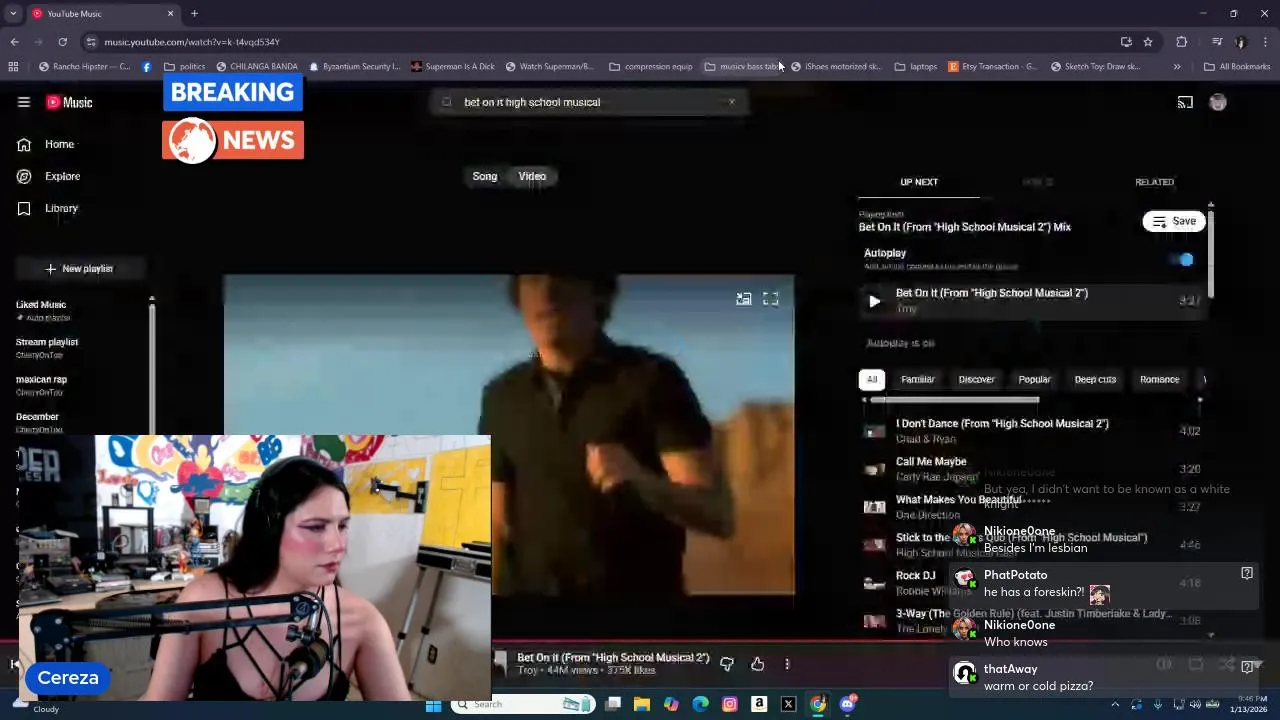This screenshot has width=1280, height=720.
Task: Open browser apps grid icon
Action: 13,67
